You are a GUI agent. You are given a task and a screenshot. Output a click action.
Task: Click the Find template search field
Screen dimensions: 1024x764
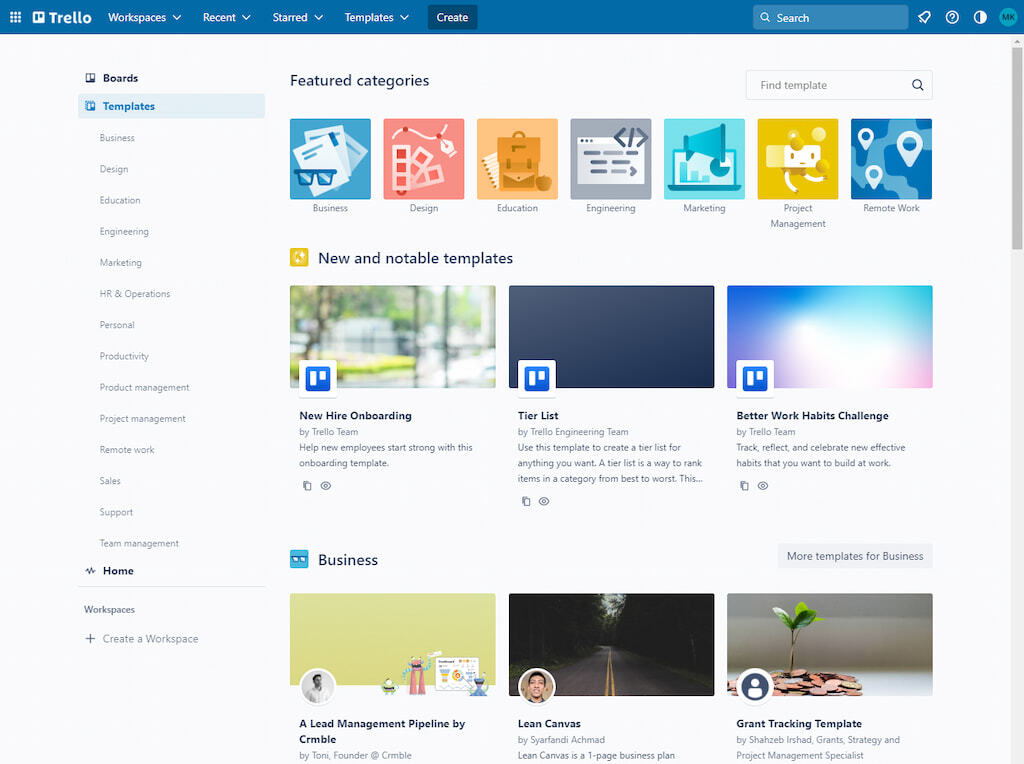pos(830,85)
